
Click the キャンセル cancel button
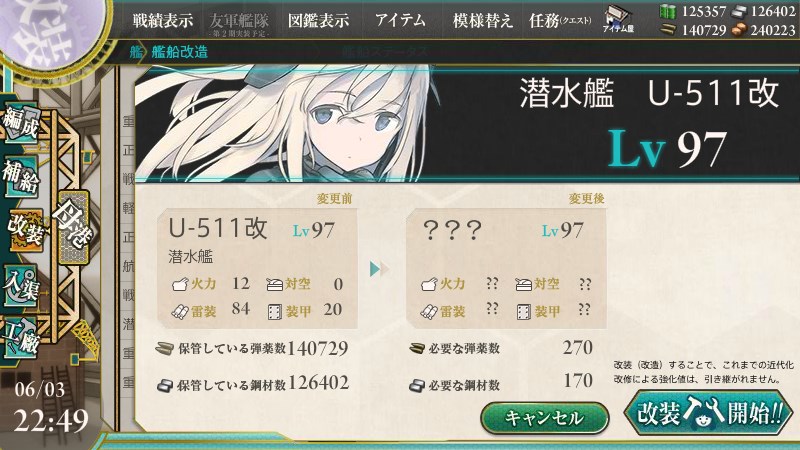pos(544,418)
